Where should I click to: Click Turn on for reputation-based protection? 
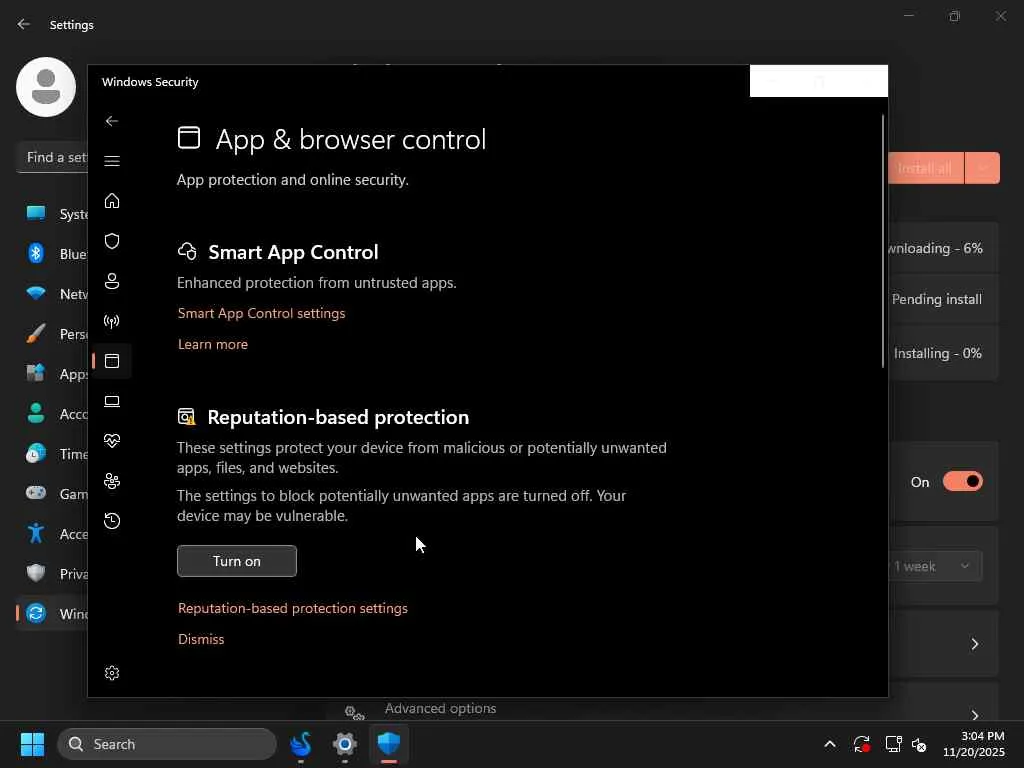click(236, 561)
